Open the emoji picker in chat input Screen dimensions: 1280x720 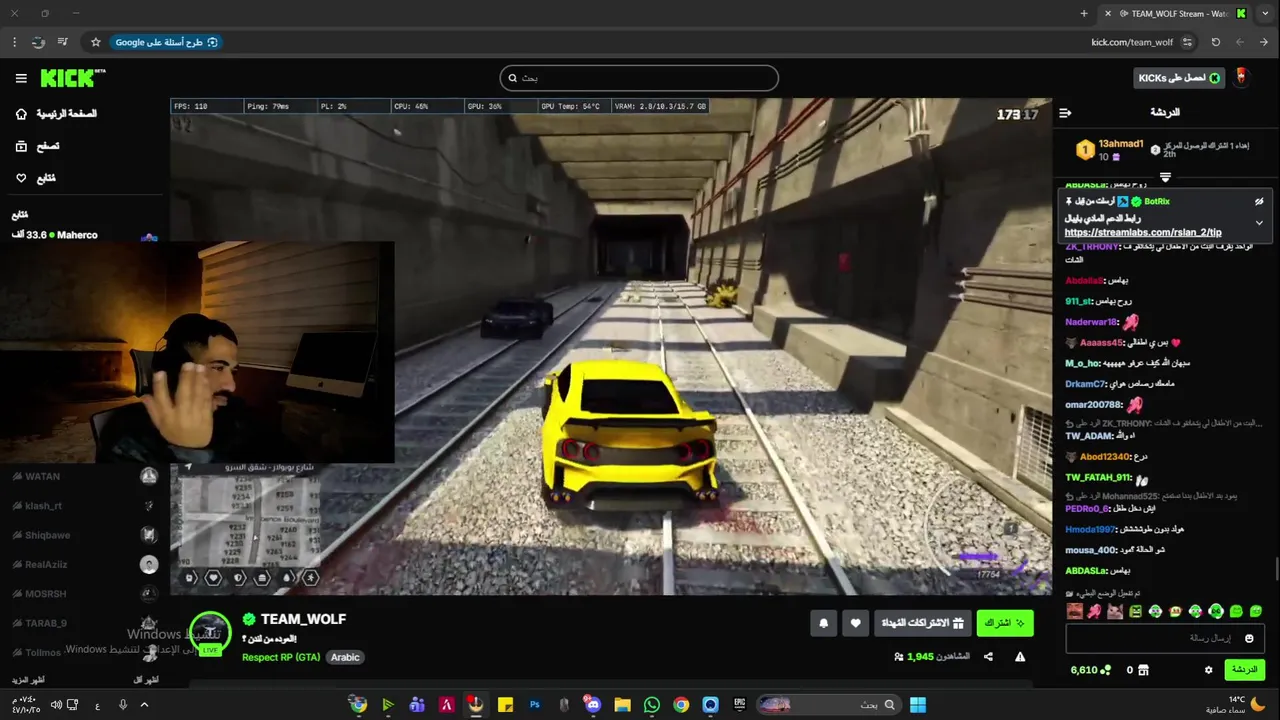coord(1248,638)
